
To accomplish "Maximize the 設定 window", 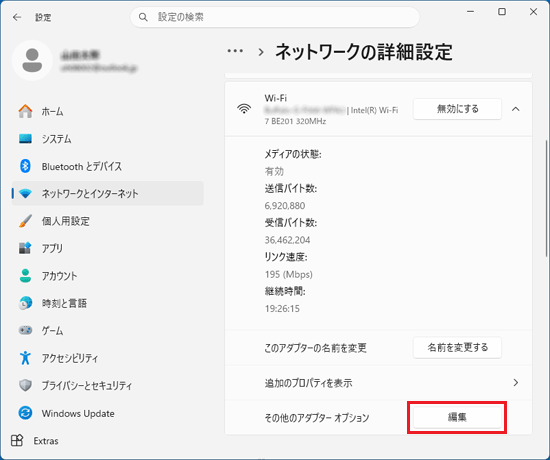I will pos(502,12).
